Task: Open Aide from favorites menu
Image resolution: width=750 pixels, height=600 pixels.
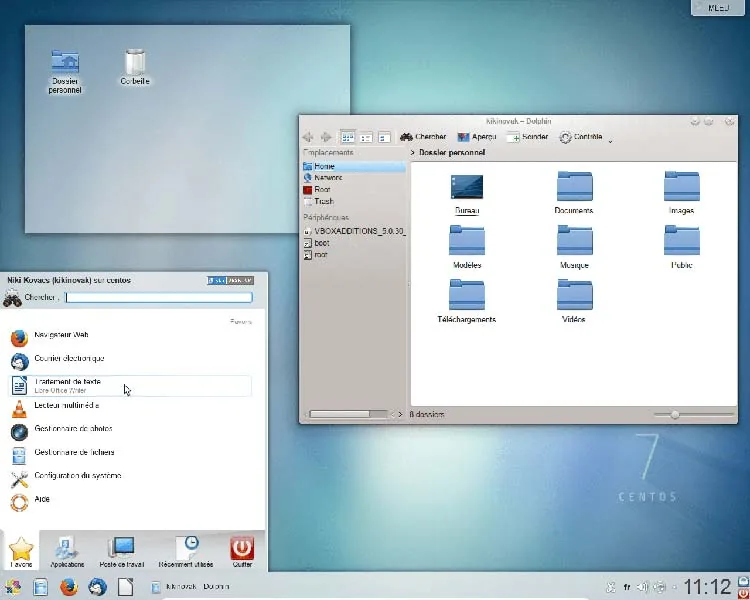Action: (x=130, y=502)
